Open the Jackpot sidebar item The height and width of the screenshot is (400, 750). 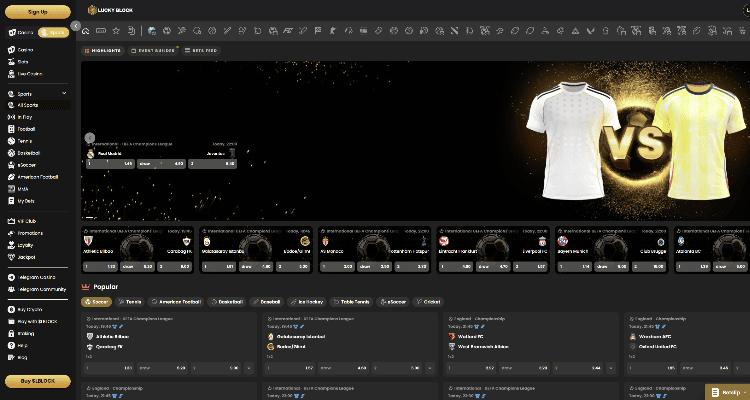26,255
